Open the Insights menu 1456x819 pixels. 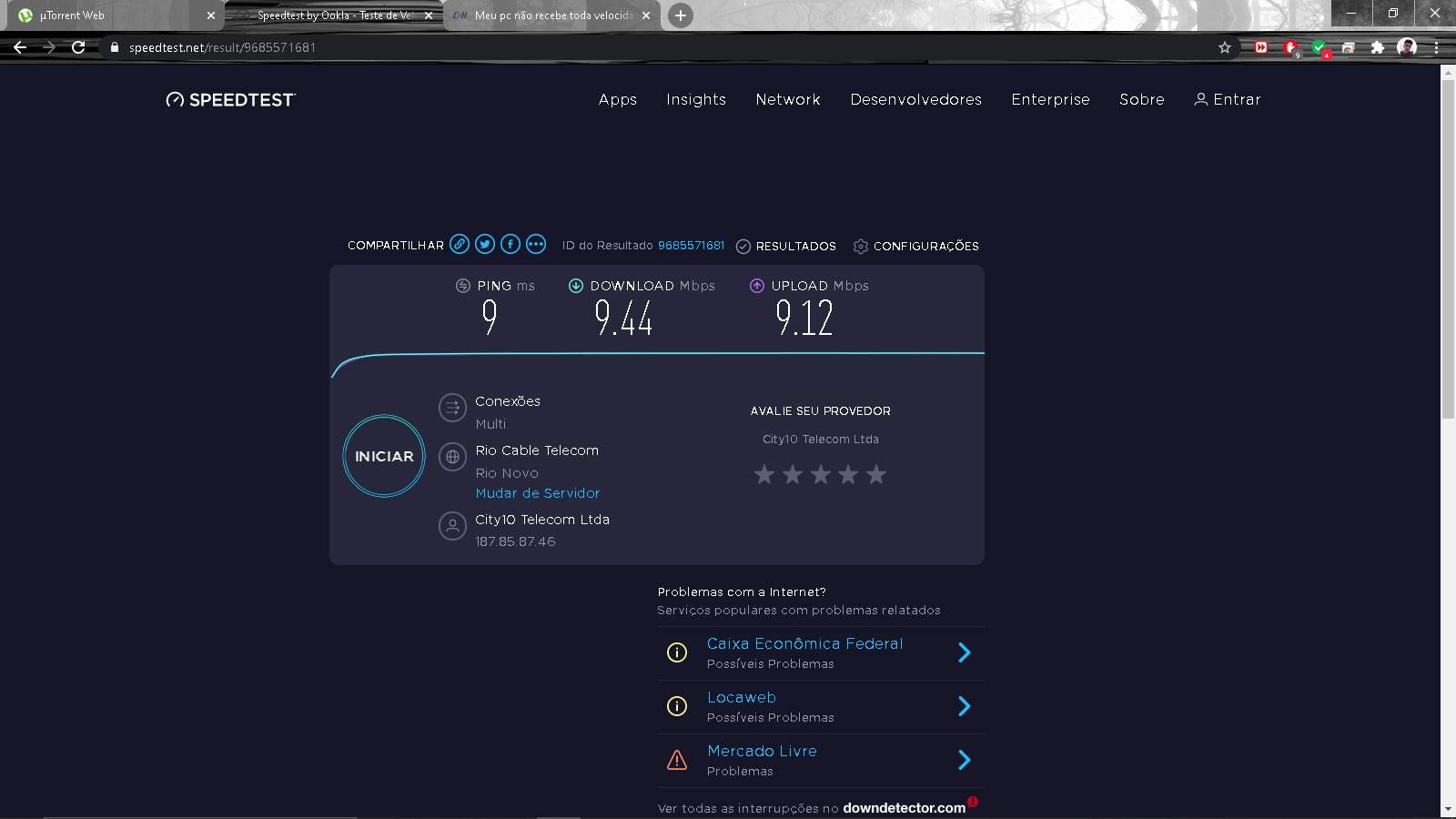click(x=696, y=100)
